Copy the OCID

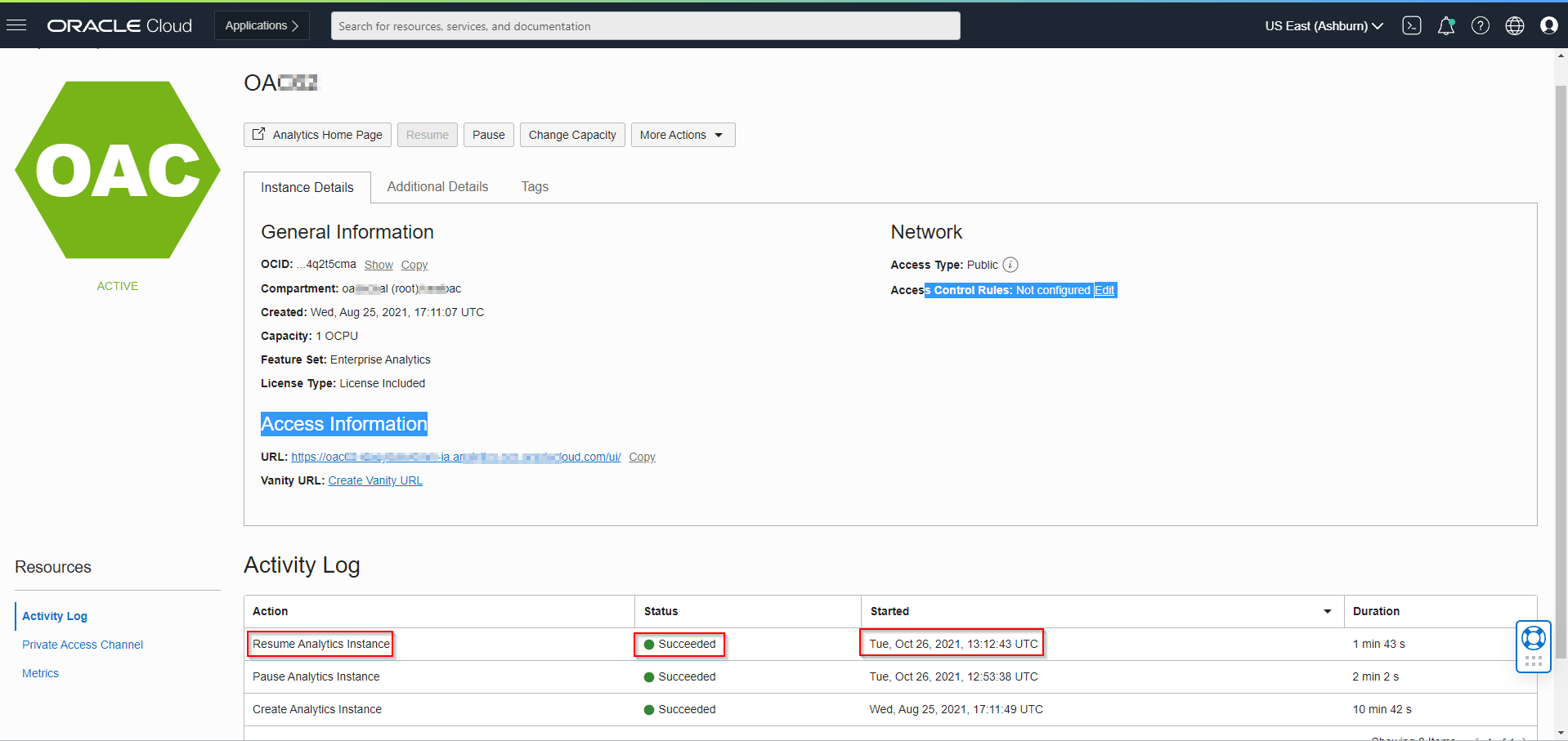(414, 265)
